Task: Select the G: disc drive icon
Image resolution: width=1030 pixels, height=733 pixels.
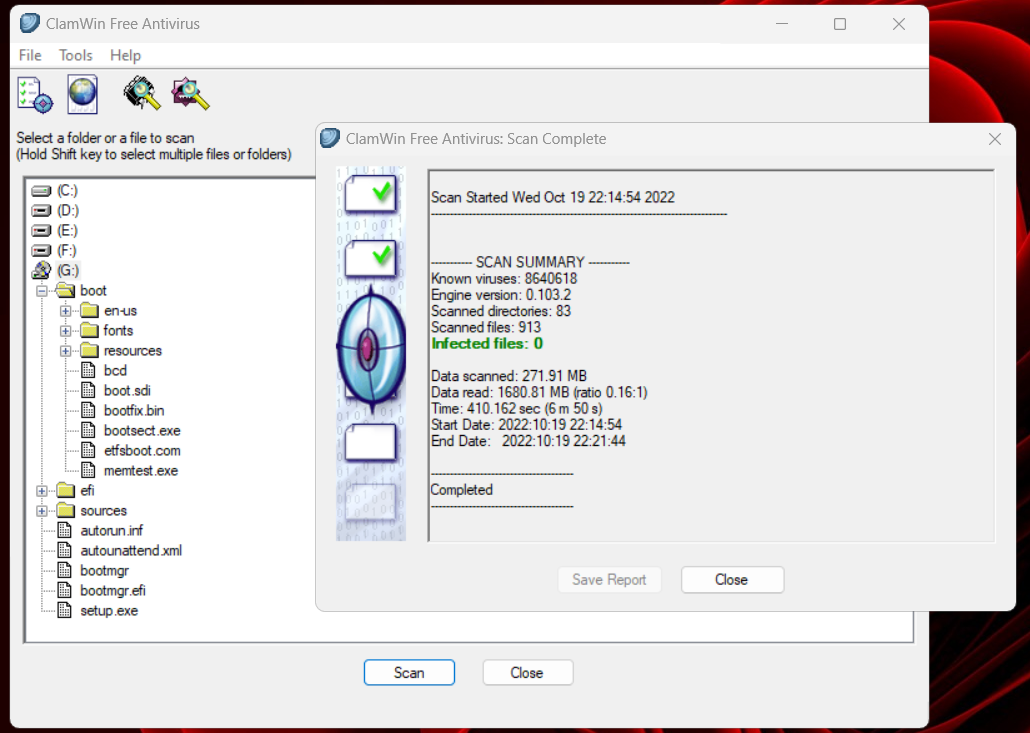Action: (x=41, y=270)
